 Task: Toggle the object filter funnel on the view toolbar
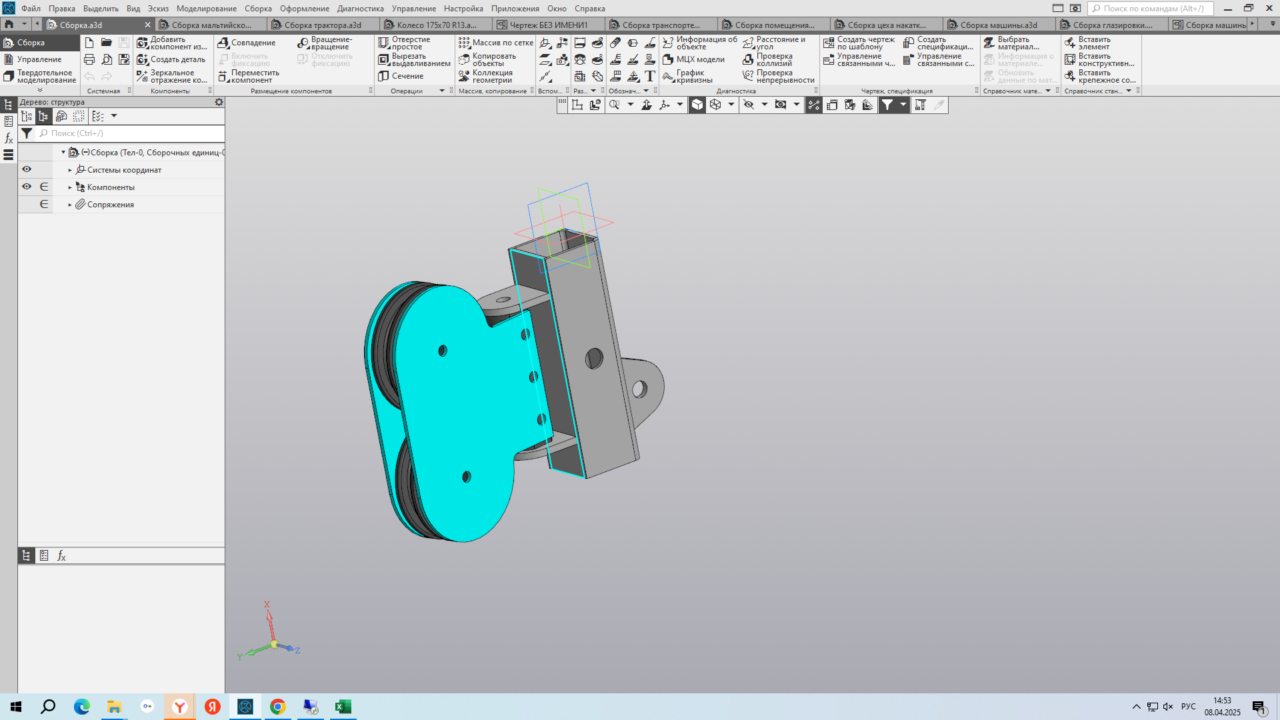[887, 104]
